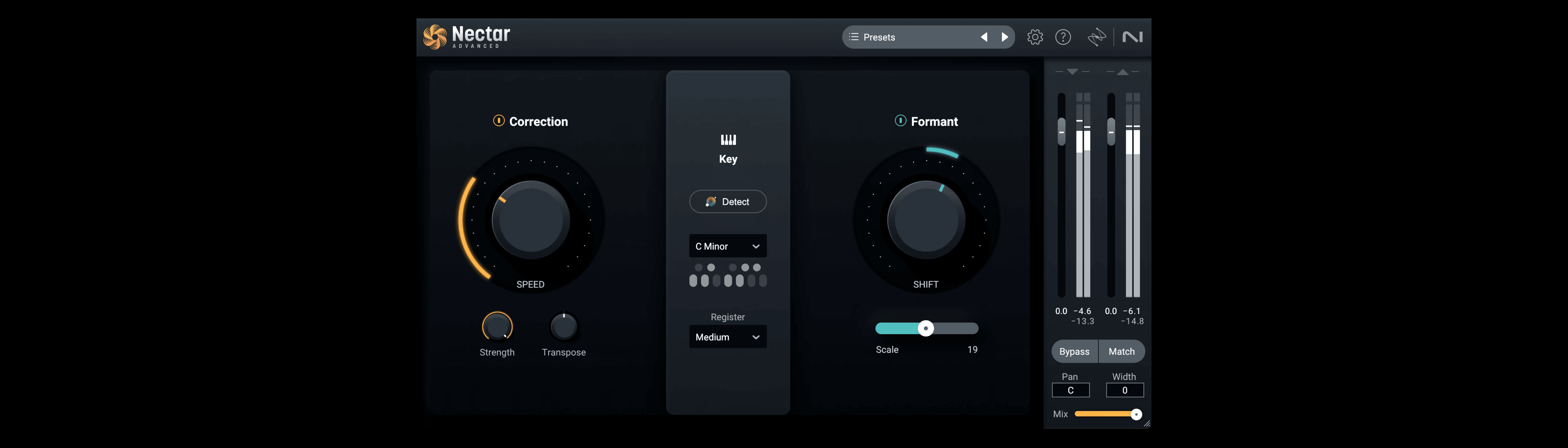Open the Register dropdown set to Medium
This screenshot has height=448, width=1568.
coord(727,336)
